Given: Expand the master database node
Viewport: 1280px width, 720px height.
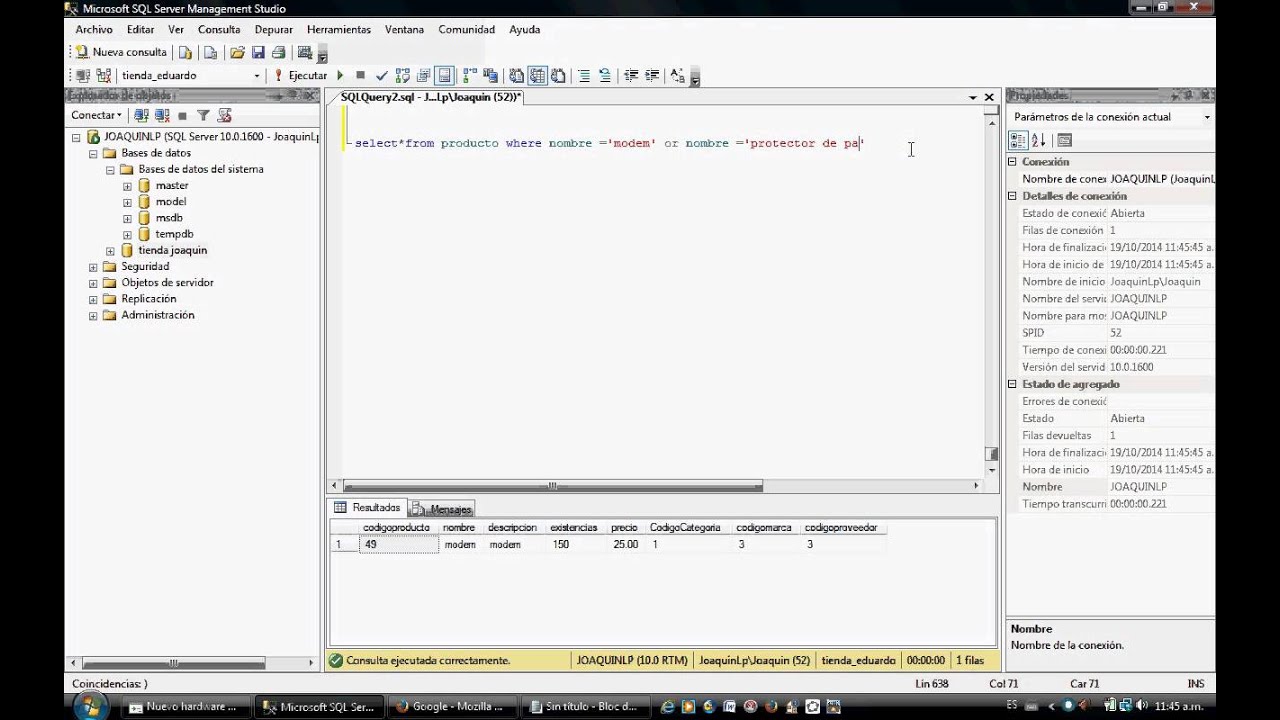Looking at the screenshot, I should 127,186.
